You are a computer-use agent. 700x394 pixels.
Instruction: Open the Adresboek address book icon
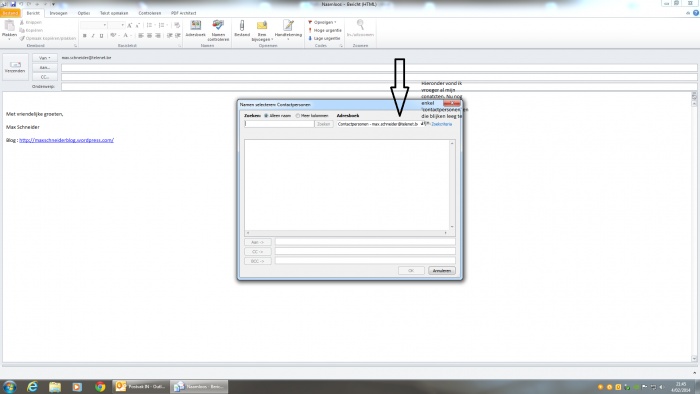pyautogui.click(x=196, y=29)
